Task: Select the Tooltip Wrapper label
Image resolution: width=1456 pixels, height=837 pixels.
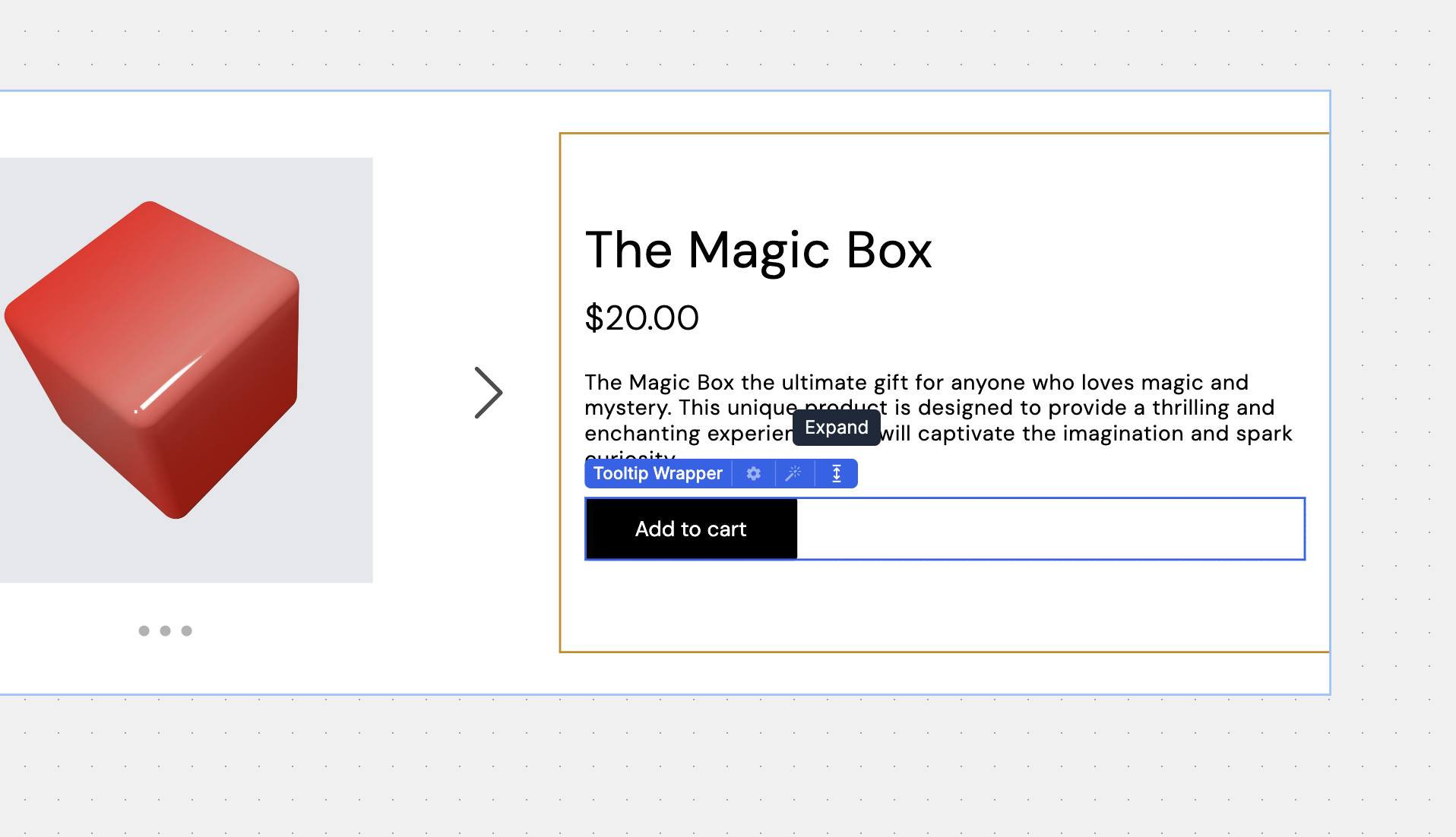Action: tap(657, 473)
